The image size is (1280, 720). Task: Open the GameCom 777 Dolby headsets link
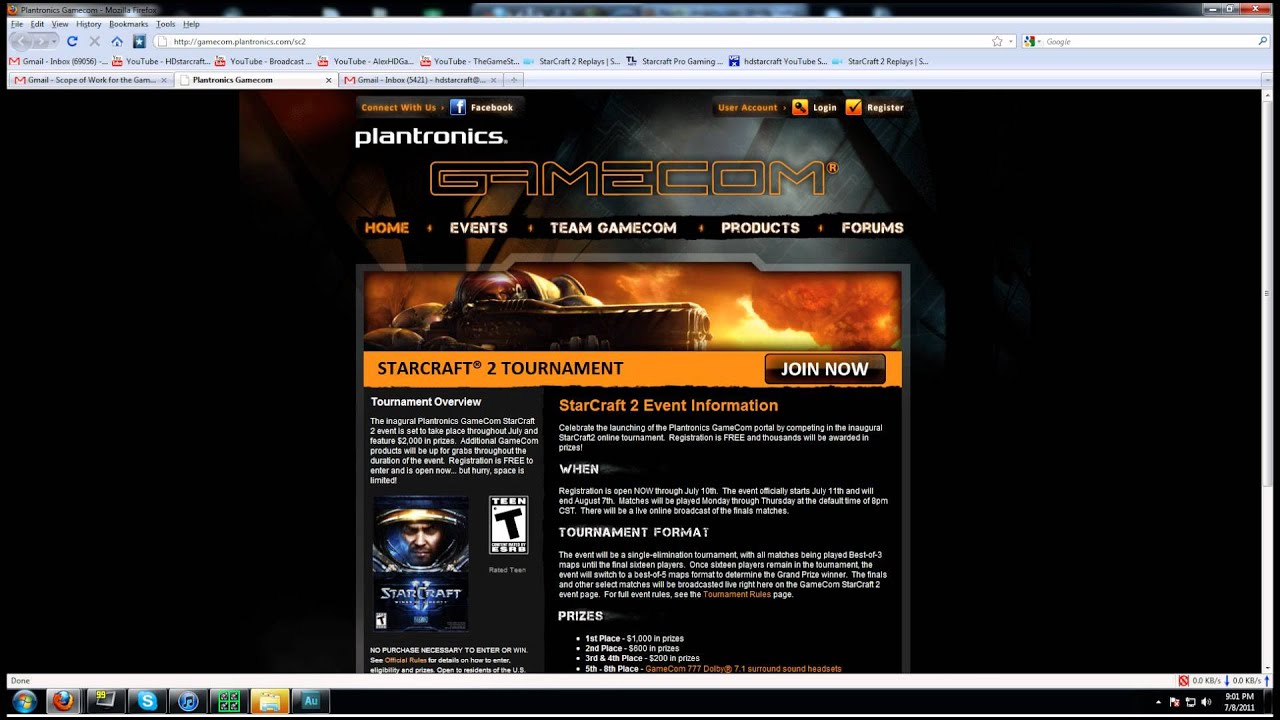tap(743, 669)
